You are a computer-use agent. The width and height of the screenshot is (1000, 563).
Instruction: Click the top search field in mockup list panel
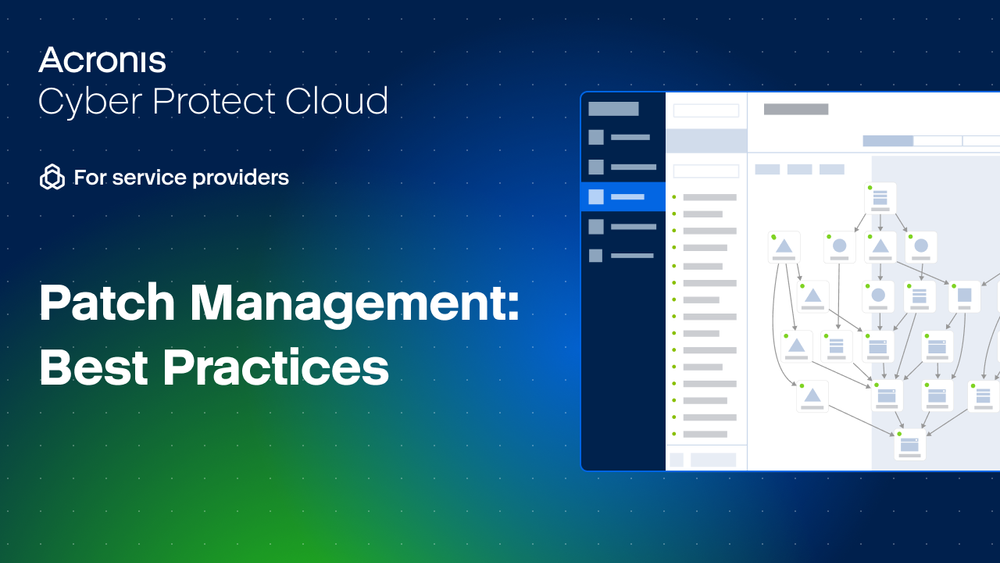[x=706, y=110]
